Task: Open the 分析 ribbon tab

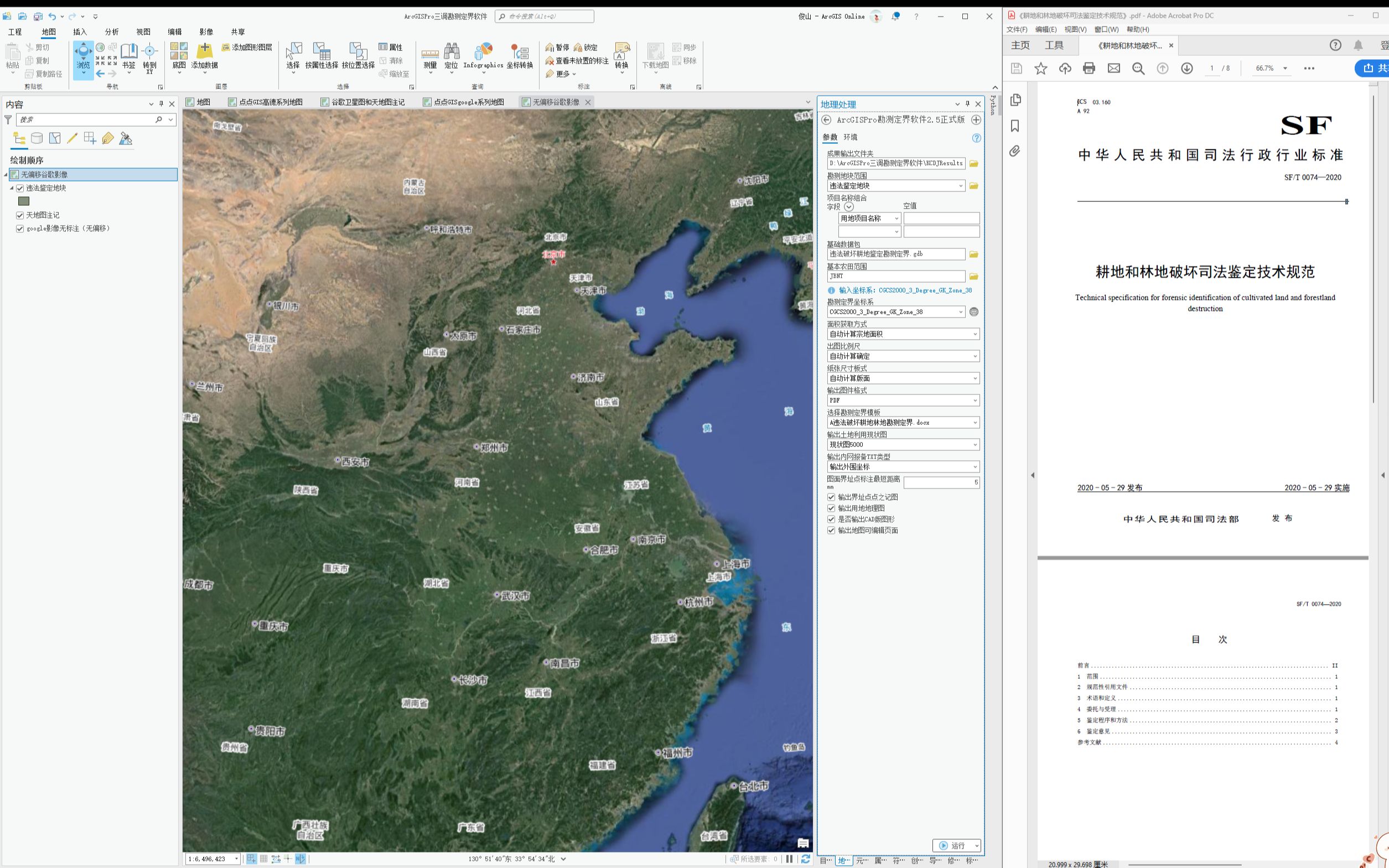Action: 111,32
